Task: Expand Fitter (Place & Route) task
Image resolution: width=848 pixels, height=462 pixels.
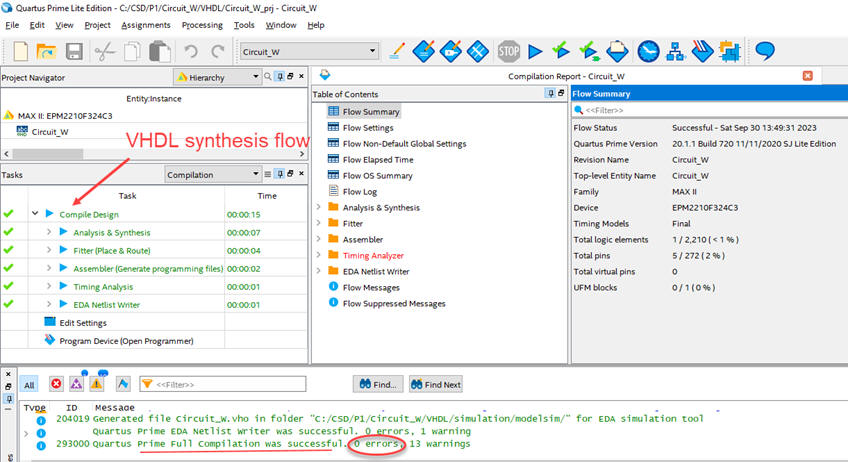Action: click(49, 250)
